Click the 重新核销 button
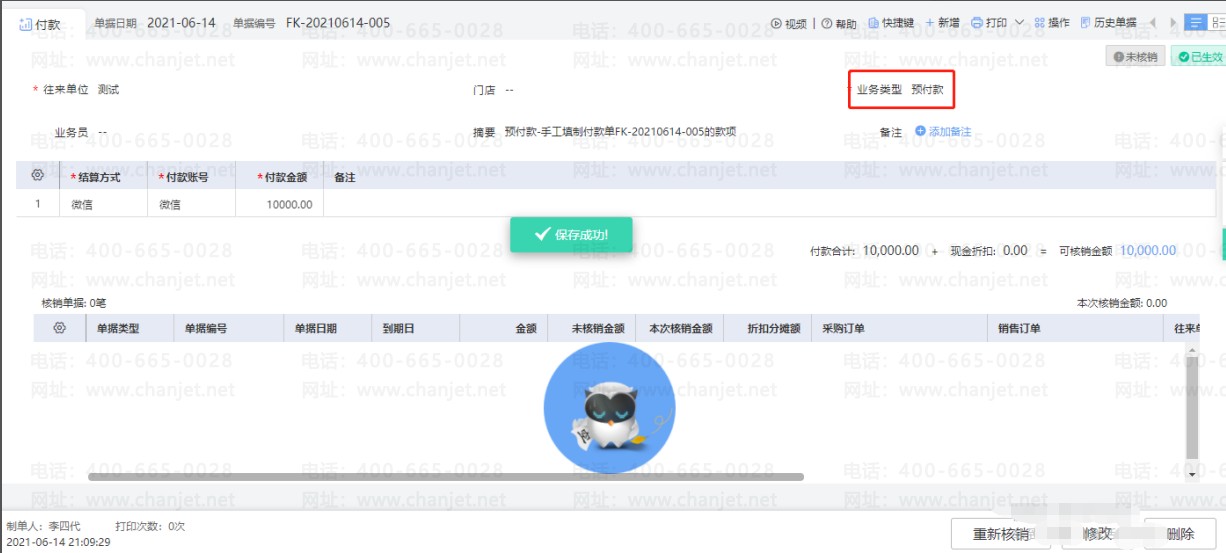Screen dimensions: 1226x553 click(1001, 534)
